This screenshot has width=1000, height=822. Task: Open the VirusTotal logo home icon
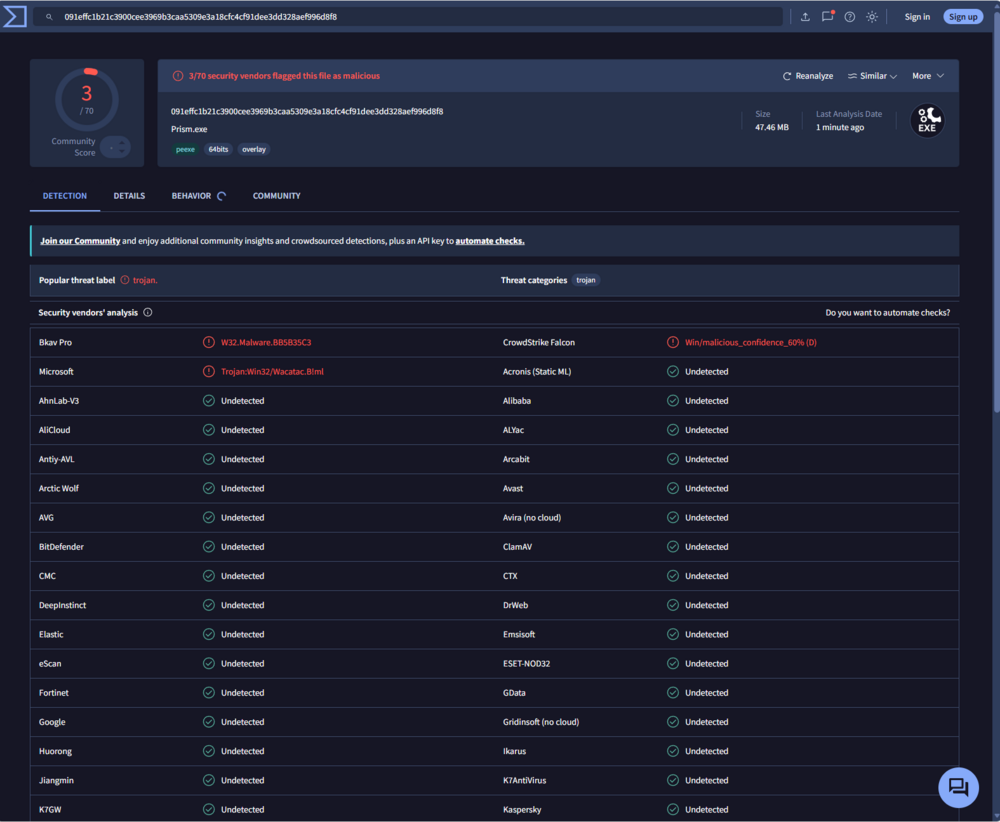pyautogui.click(x=15, y=17)
